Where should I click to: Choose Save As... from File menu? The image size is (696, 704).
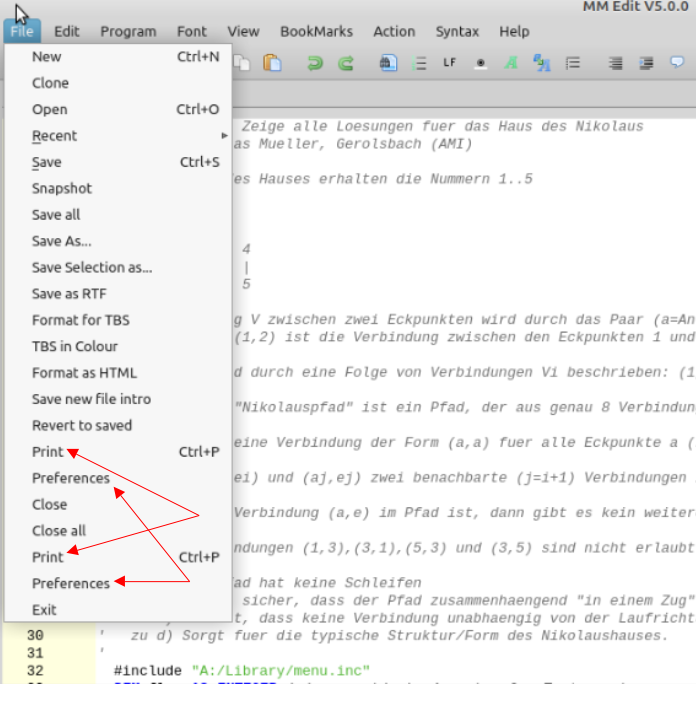[61, 241]
